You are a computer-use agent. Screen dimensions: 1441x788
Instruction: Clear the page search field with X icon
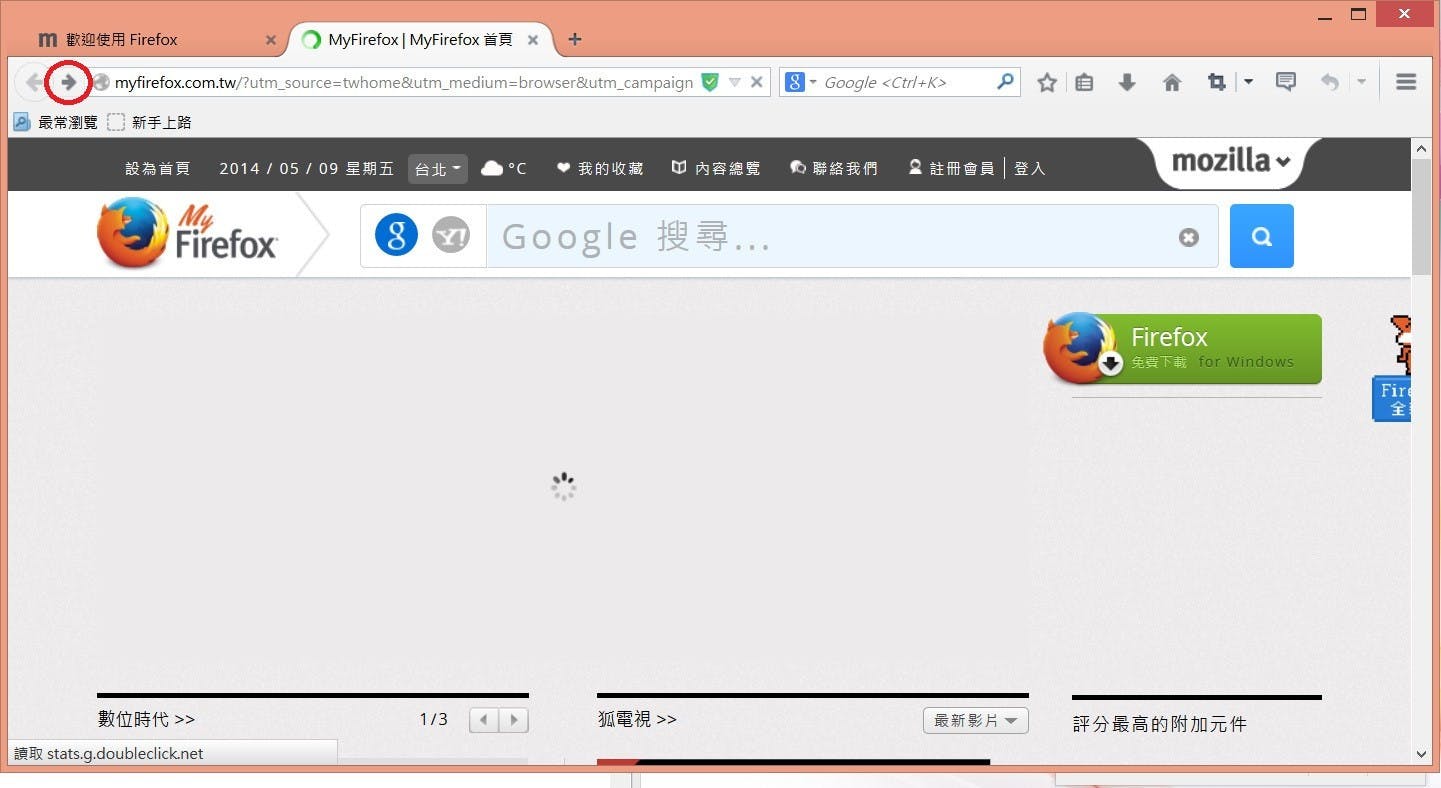tap(1188, 237)
